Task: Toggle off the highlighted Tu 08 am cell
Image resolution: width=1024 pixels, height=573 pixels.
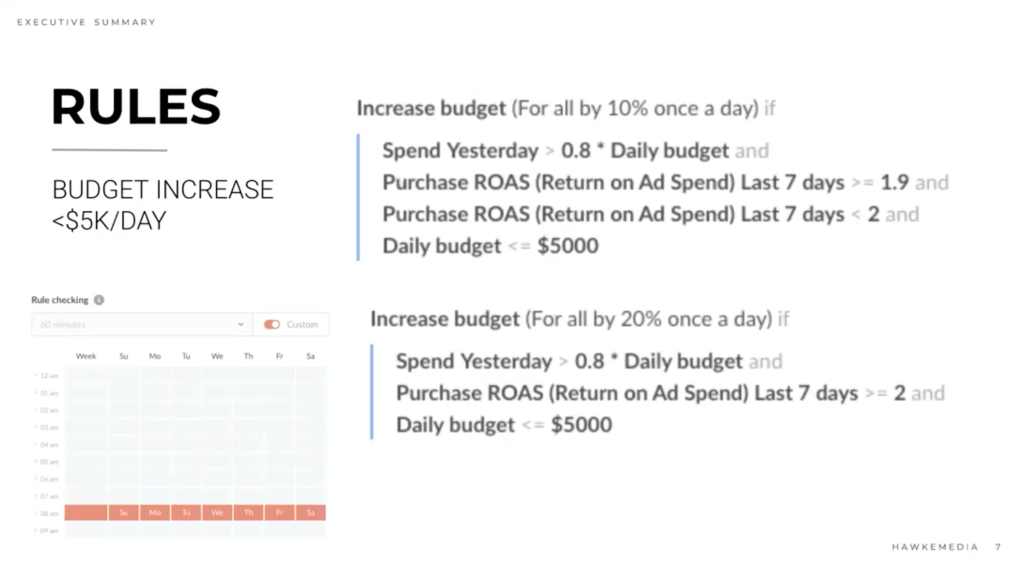Action: (x=186, y=513)
